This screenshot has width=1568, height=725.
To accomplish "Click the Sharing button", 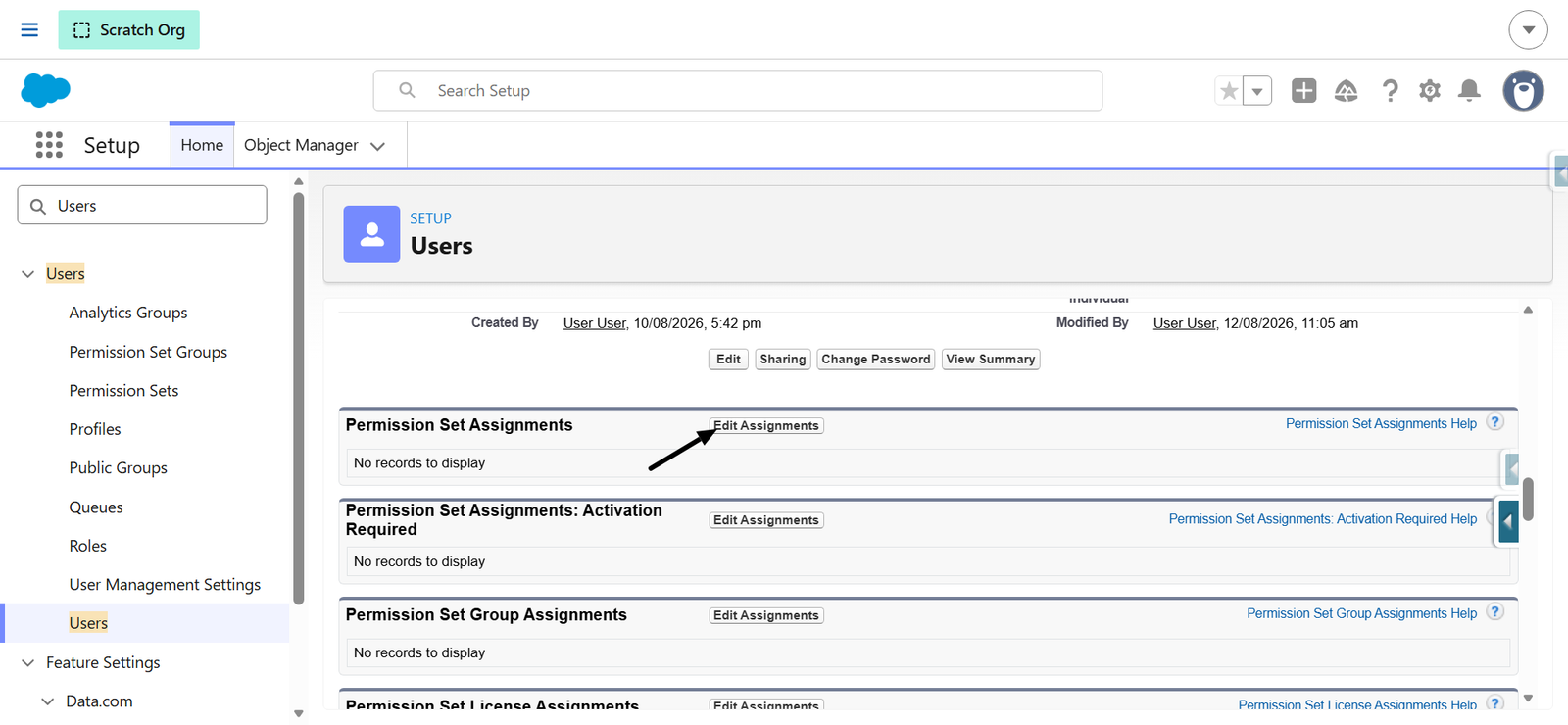I will click(782, 360).
